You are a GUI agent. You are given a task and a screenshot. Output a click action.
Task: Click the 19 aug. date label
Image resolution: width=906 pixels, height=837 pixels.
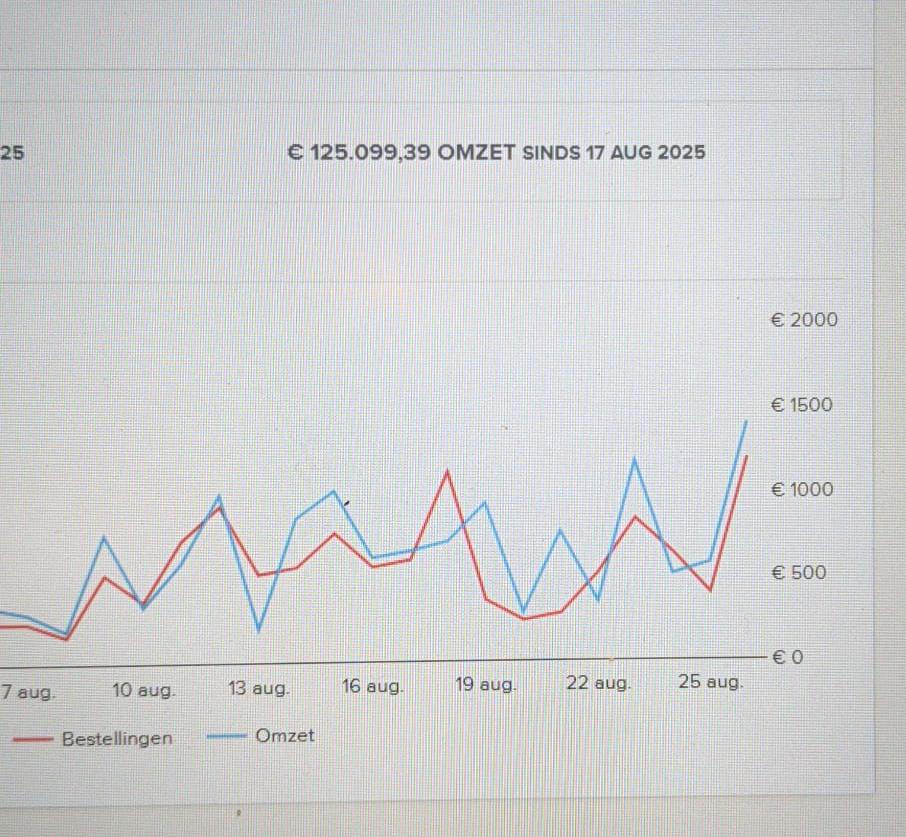click(x=485, y=685)
